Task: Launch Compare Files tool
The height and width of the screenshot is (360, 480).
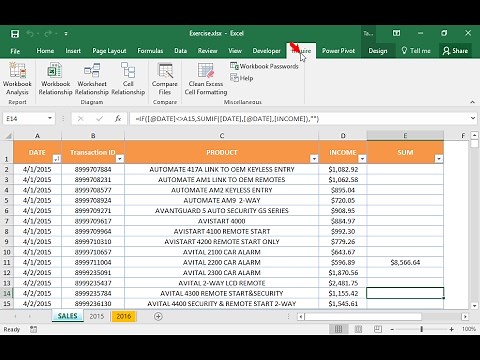Action: (x=165, y=79)
